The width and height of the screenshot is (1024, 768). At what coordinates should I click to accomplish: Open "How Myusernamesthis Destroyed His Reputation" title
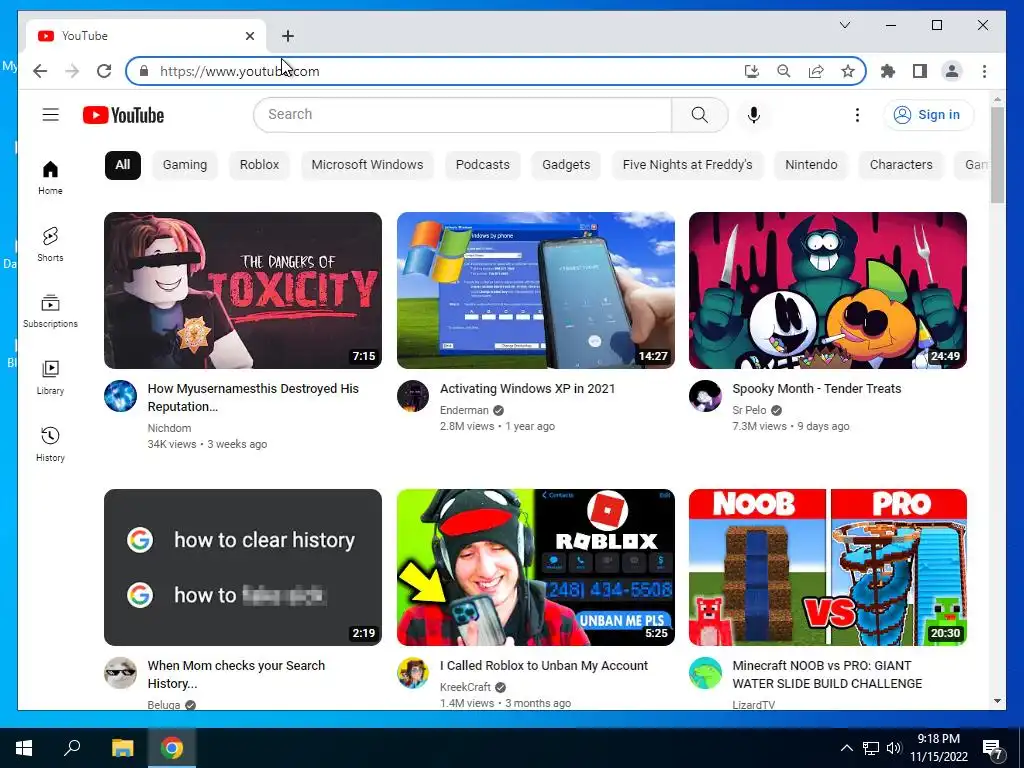[x=253, y=397]
